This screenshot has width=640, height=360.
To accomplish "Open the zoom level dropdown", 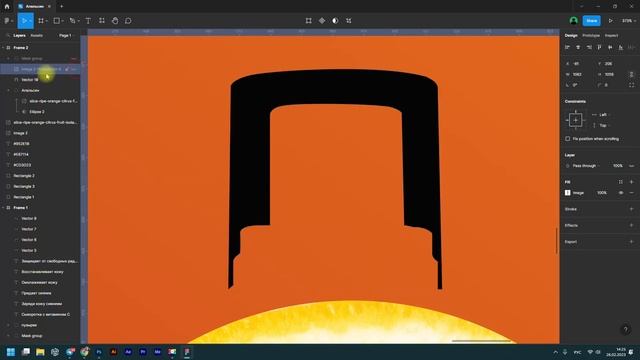I will point(629,21).
